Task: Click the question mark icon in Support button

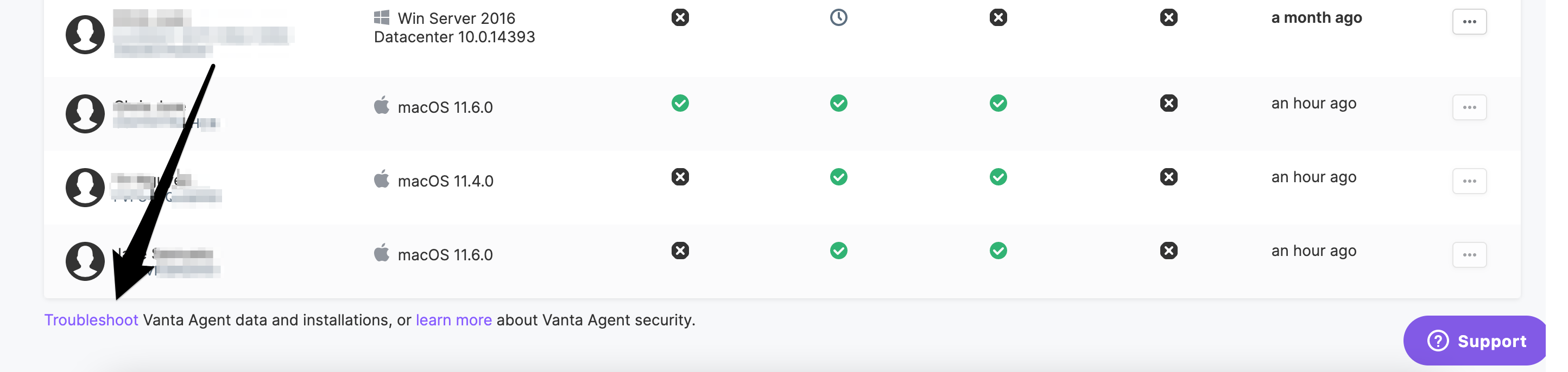Action: coord(1438,341)
